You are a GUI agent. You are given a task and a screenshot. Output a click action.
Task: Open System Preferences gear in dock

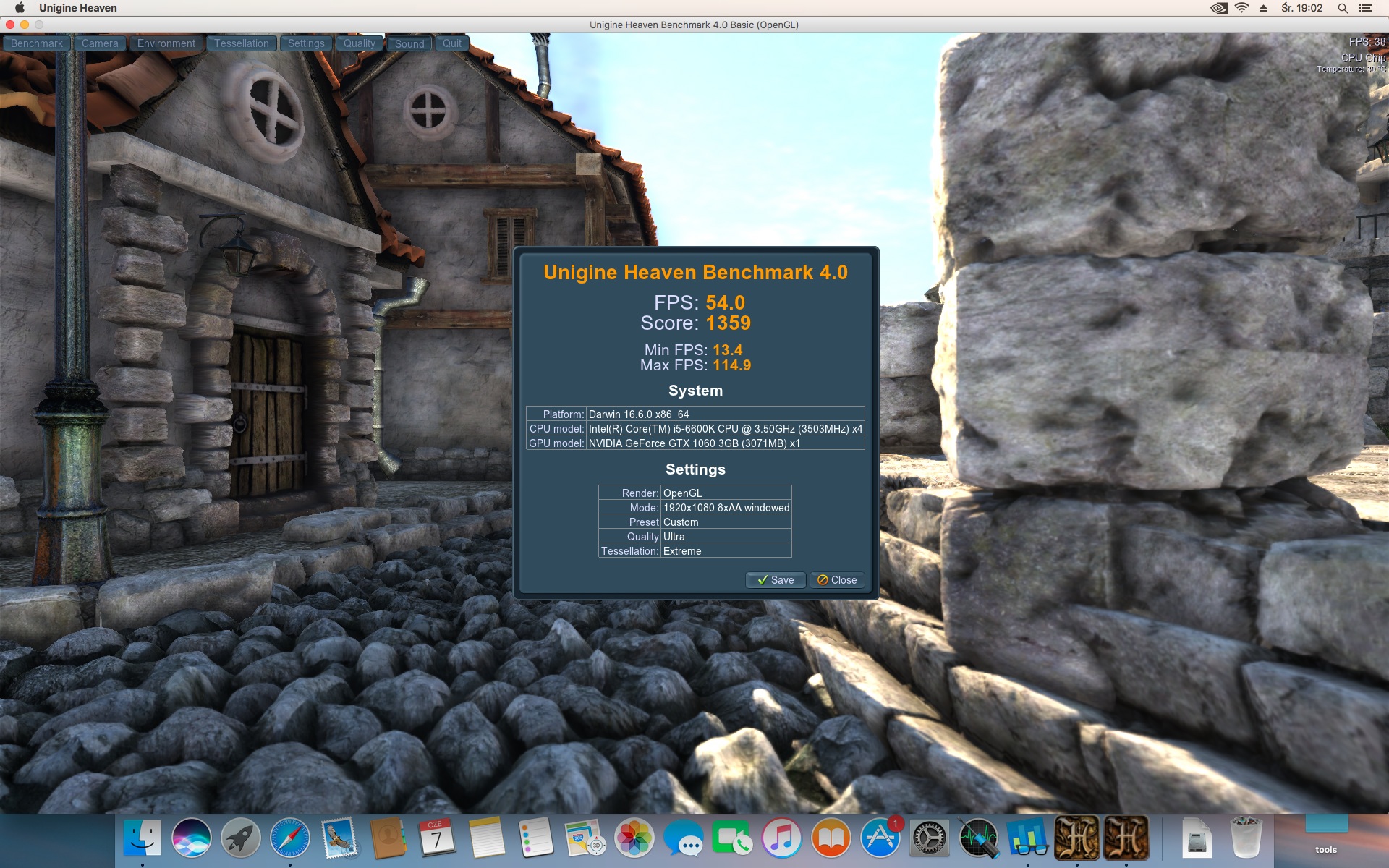coord(930,838)
